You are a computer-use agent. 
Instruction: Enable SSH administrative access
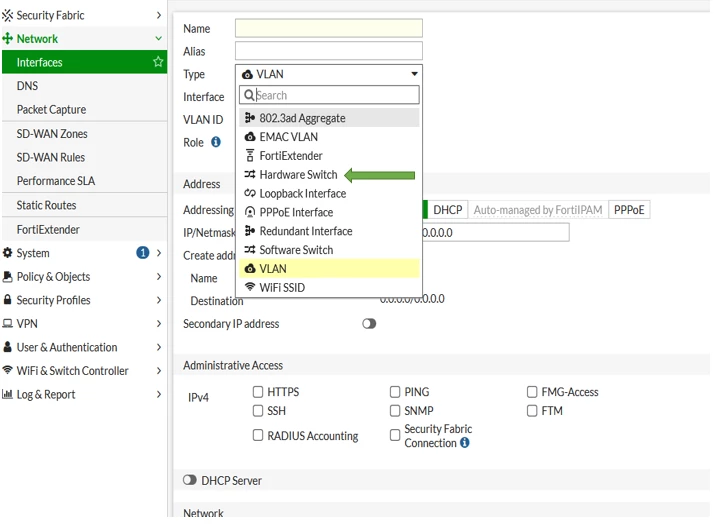click(x=258, y=410)
